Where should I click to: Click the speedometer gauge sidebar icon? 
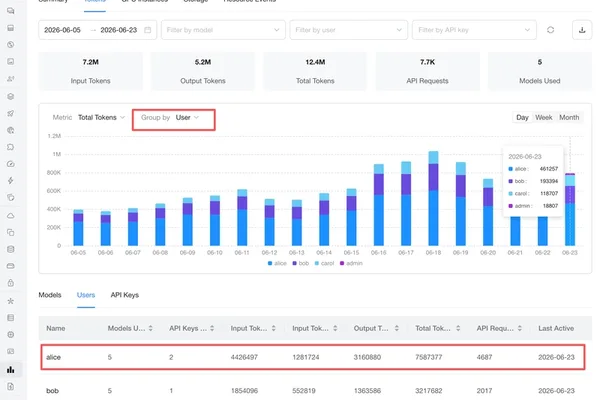point(11,164)
